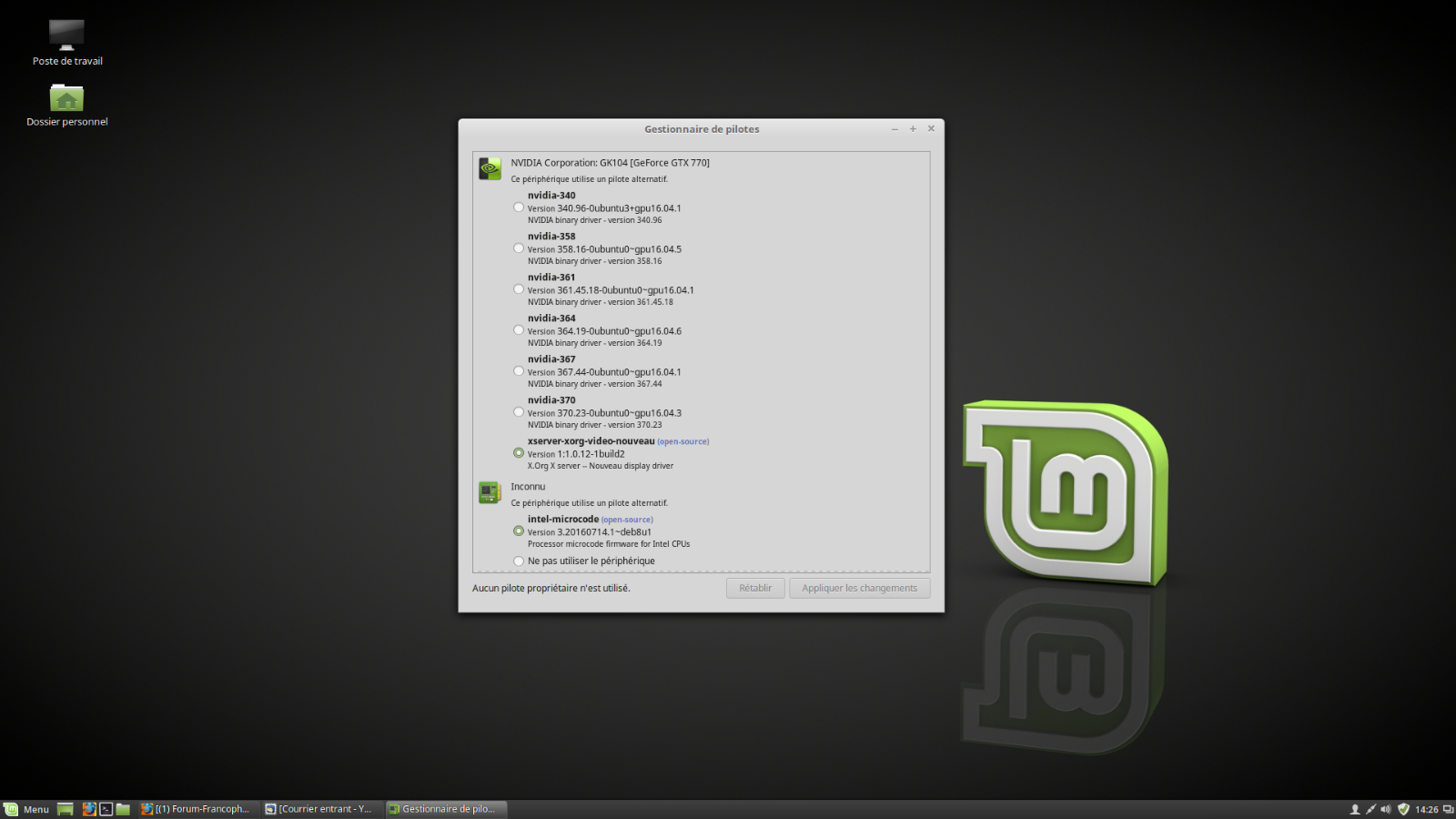The image size is (1456, 819).
Task: Click the show desktop icon in panel
Action: (66, 809)
